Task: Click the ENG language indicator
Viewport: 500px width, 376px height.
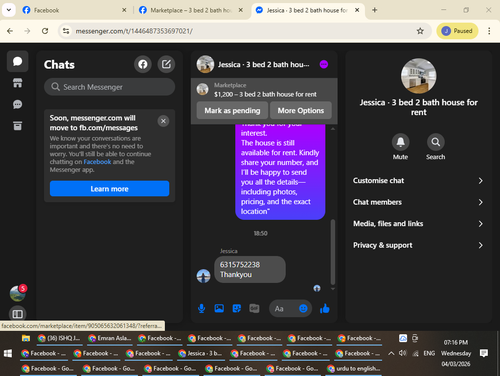Action: pyautogui.click(x=429, y=353)
